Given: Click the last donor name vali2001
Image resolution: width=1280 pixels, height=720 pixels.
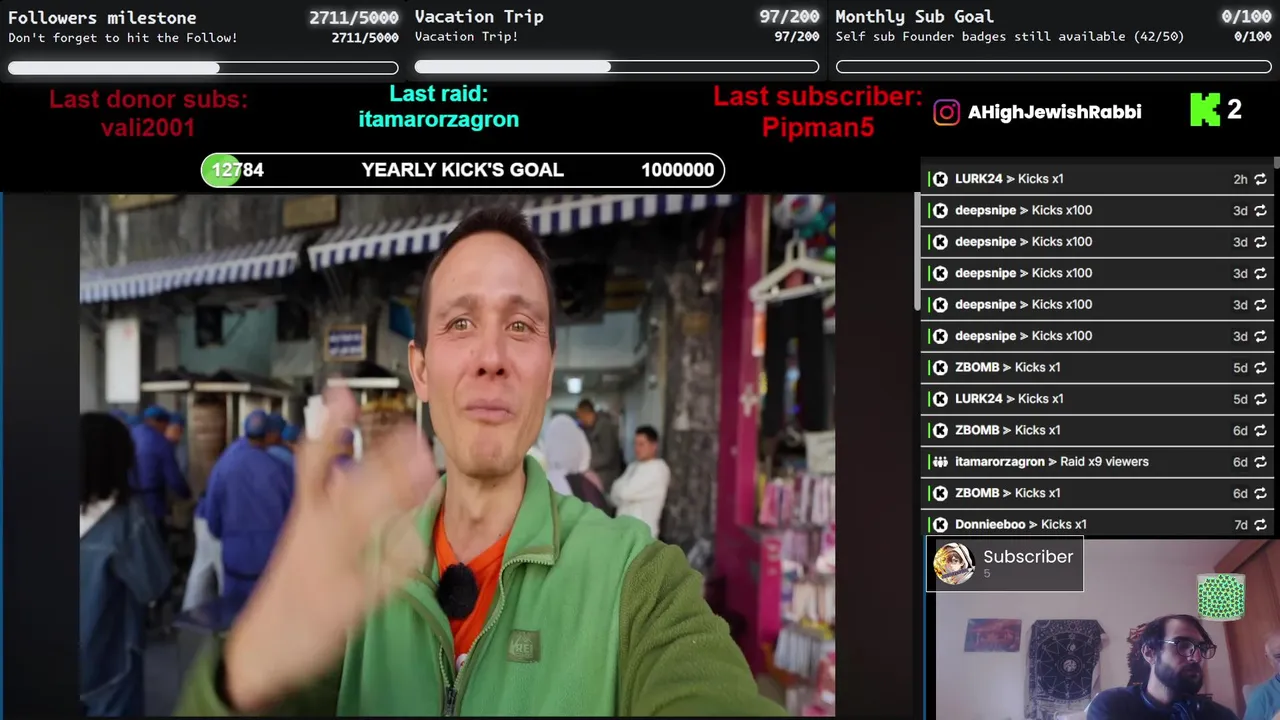Looking at the screenshot, I should [x=148, y=128].
